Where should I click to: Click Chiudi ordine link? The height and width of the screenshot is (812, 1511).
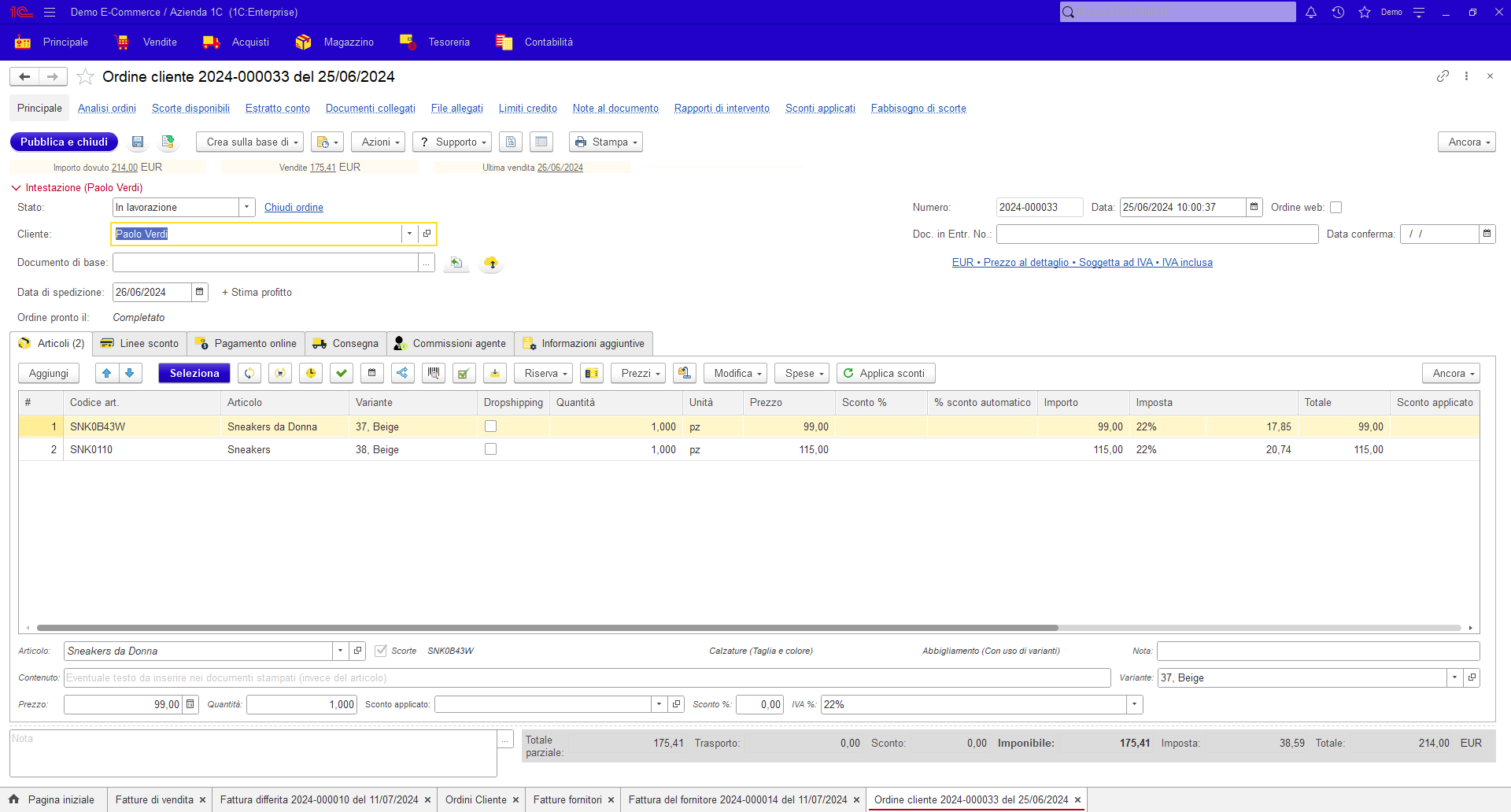294,208
